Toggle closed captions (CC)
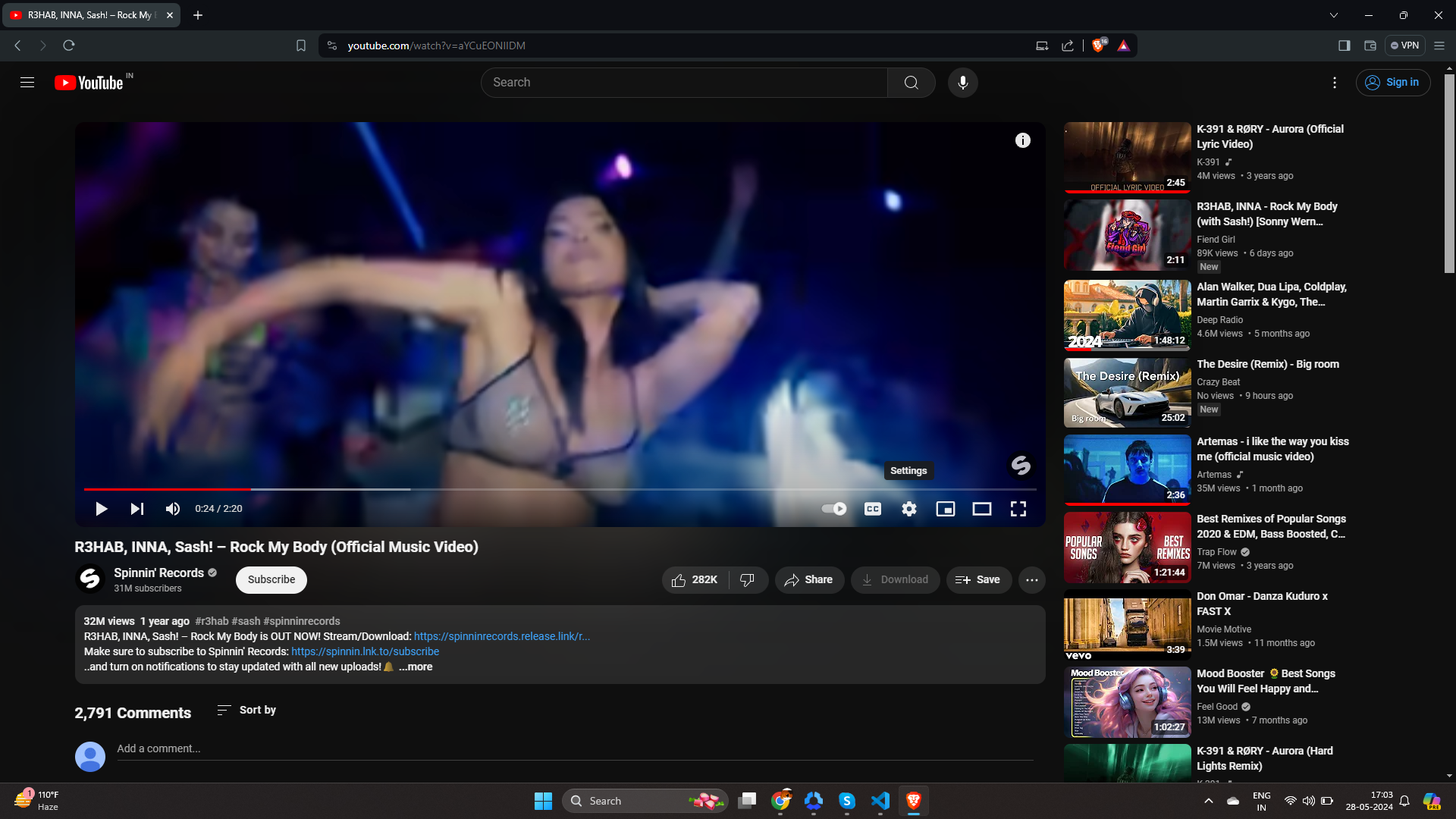 pos(873,509)
